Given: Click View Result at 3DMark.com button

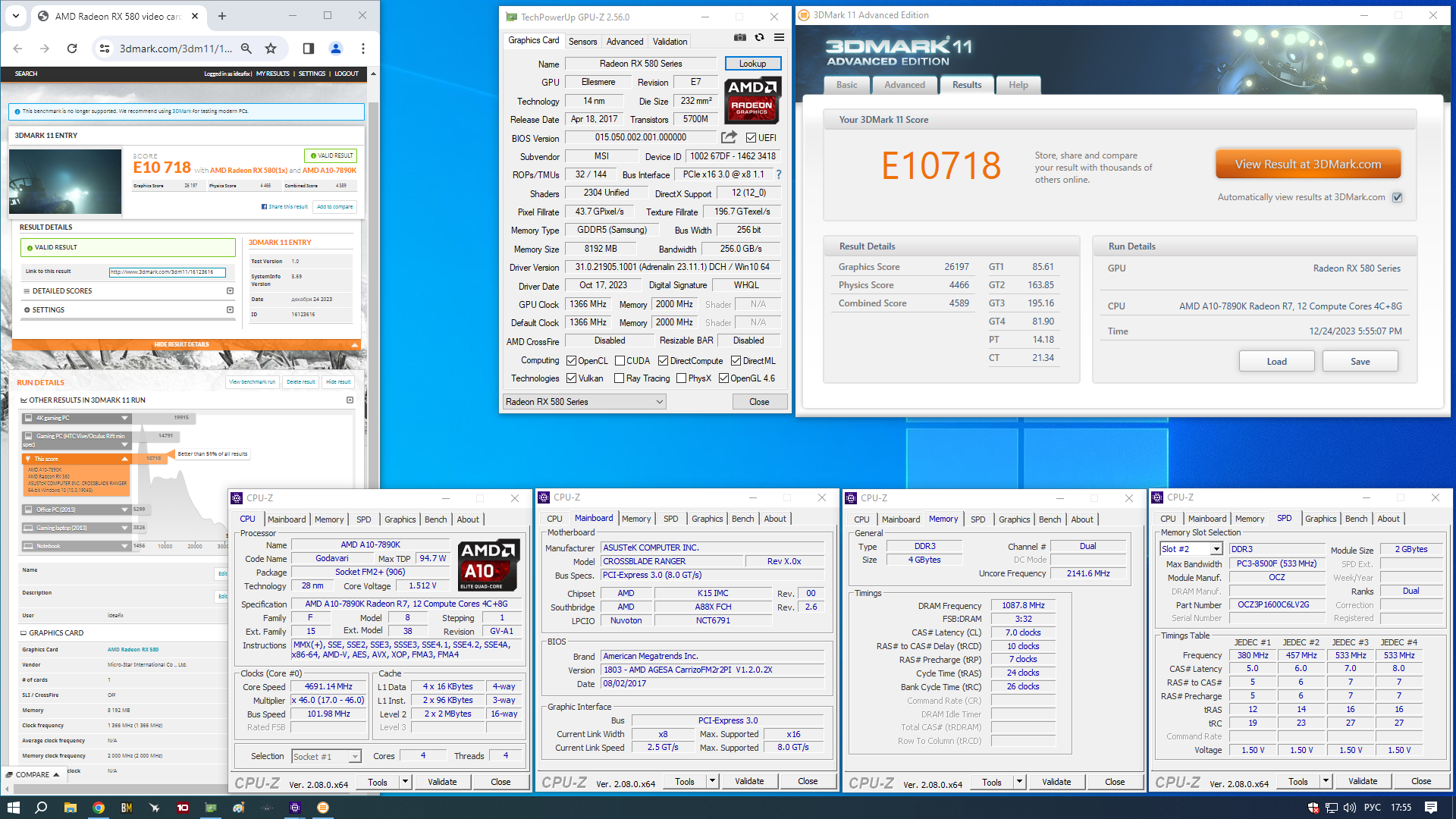Looking at the screenshot, I should tap(1308, 165).
